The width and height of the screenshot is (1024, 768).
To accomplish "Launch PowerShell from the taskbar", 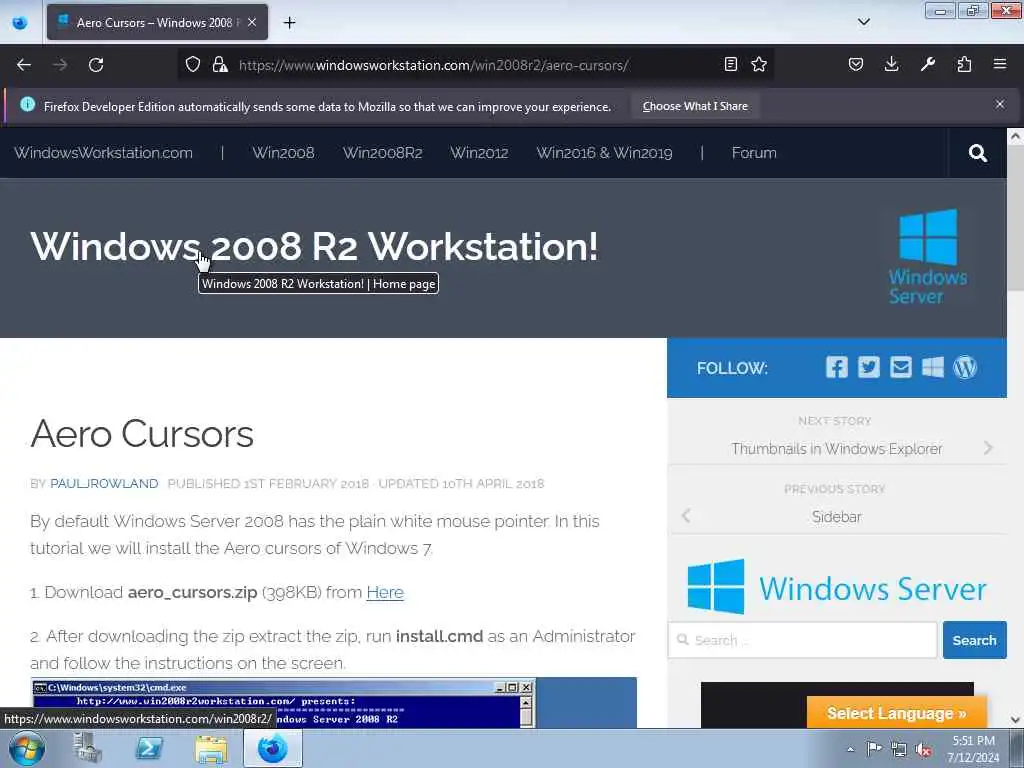I will (x=150, y=748).
